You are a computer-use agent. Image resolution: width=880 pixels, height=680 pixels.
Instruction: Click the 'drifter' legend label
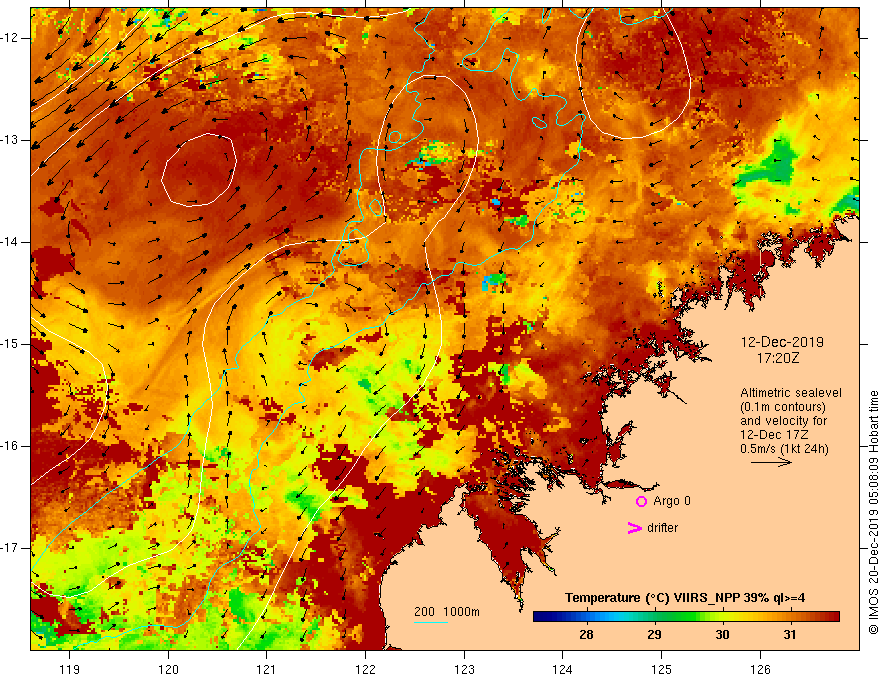662,528
